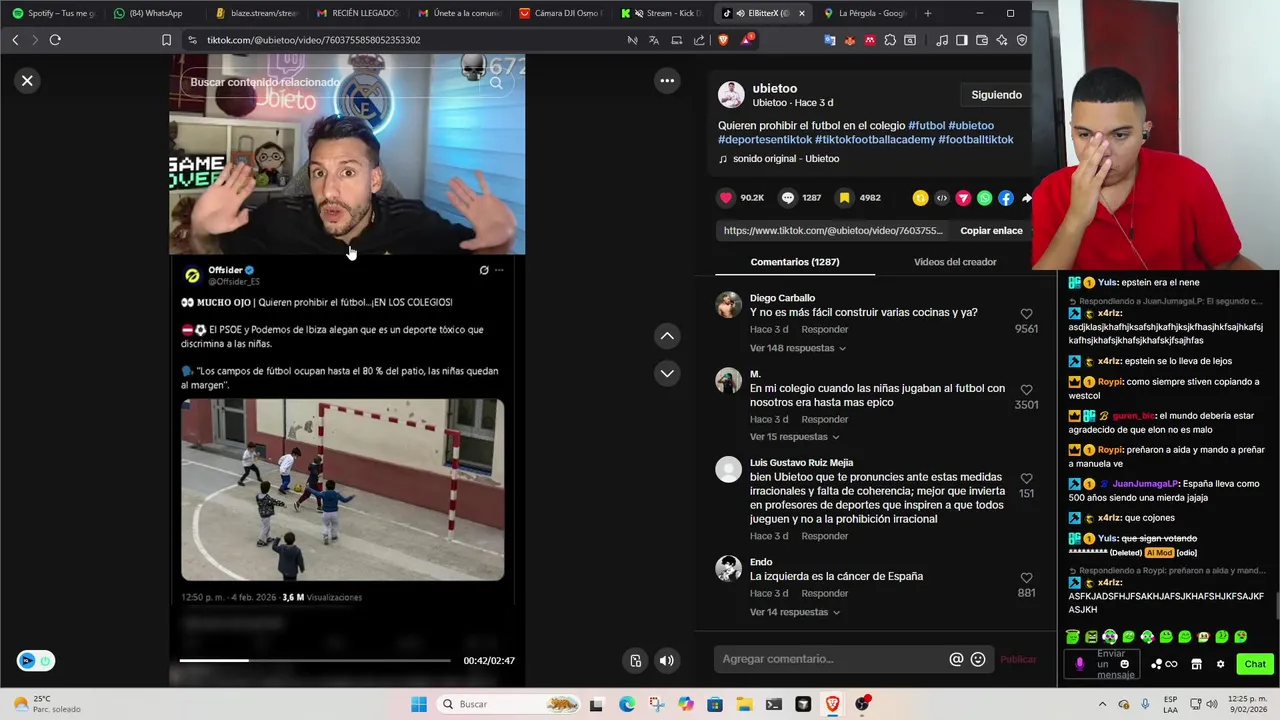This screenshot has height=720, width=1280.
Task: Click the Copiar enlace button
Action: [991, 231]
